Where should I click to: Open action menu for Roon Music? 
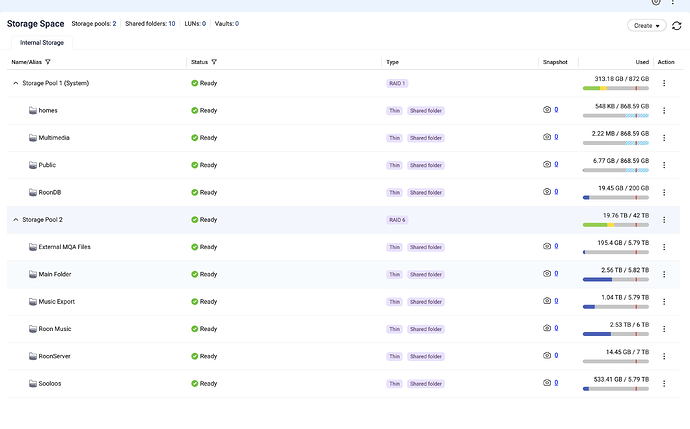click(x=664, y=329)
